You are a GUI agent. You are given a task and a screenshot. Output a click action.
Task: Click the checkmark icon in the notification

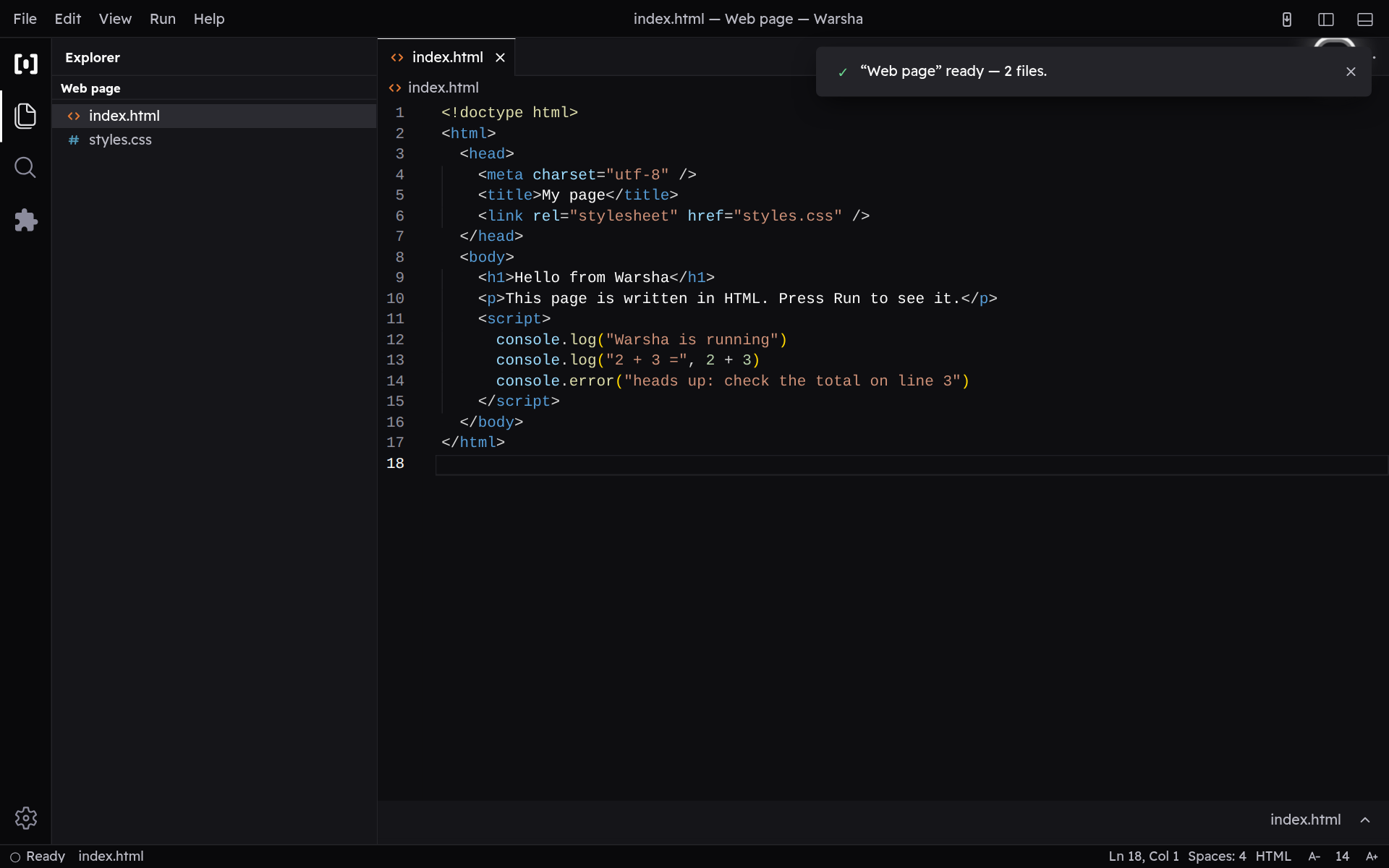point(843,72)
